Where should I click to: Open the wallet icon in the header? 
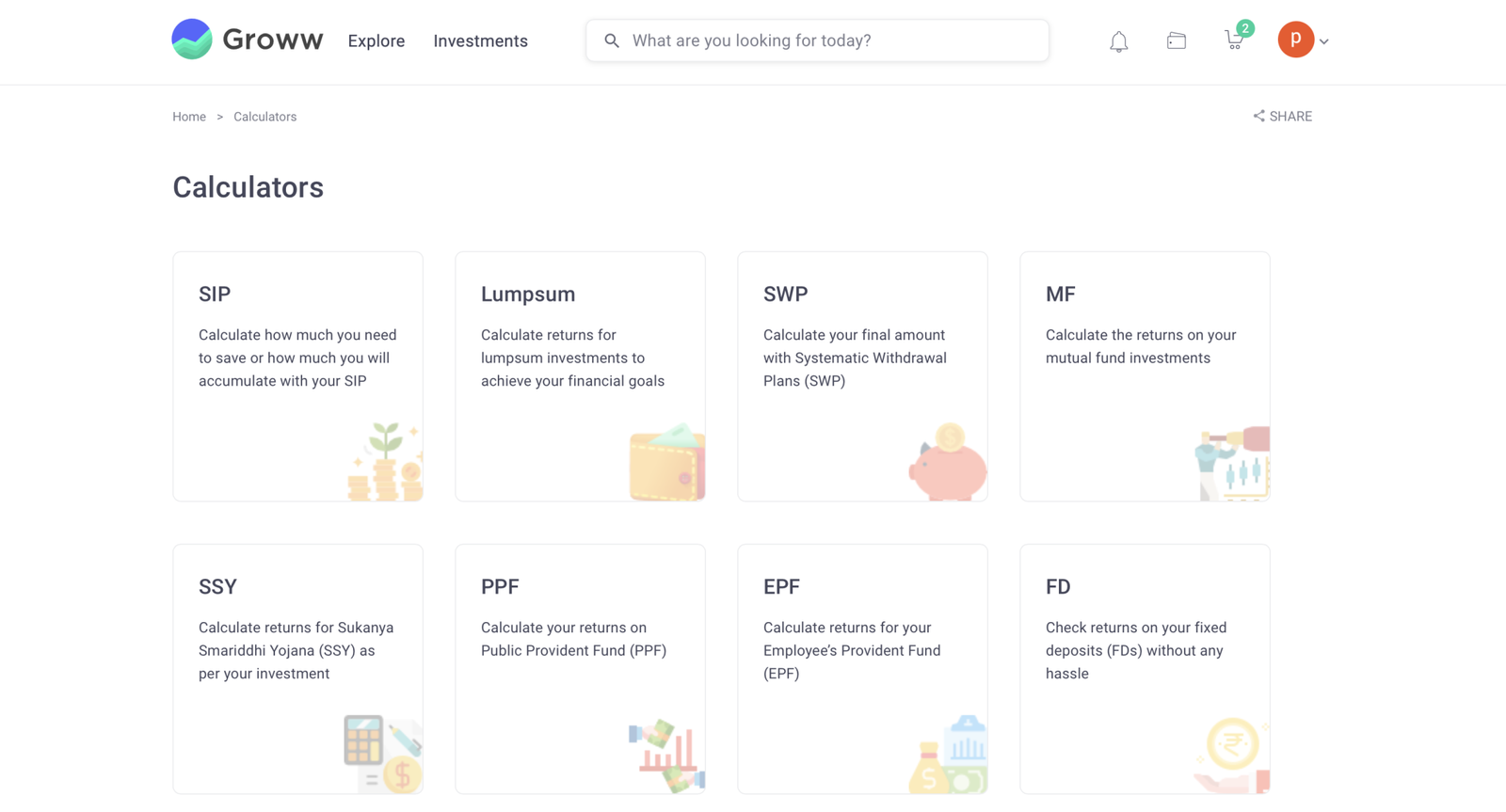click(1176, 40)
